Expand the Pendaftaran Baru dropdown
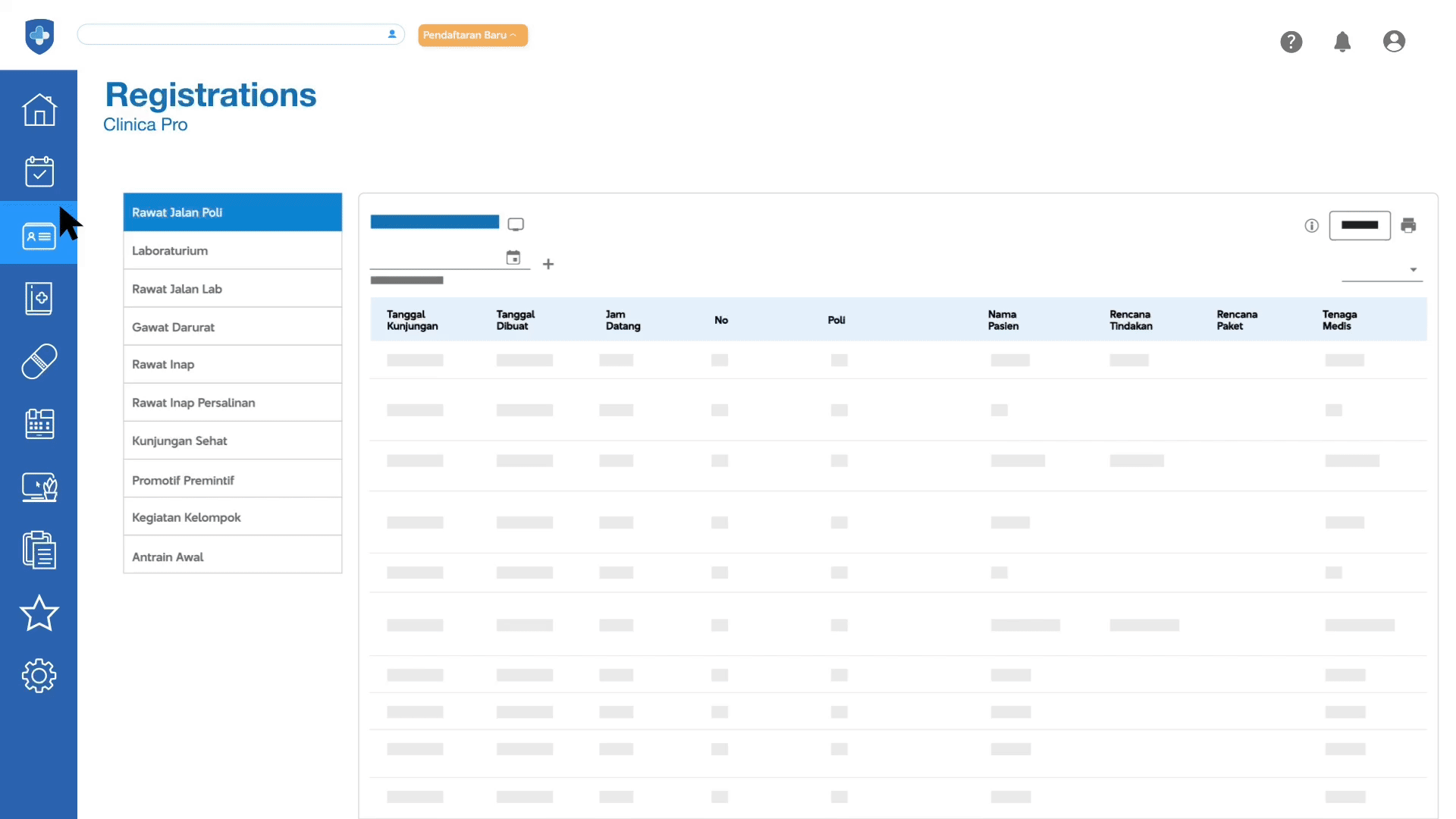The image size is (1456, 819). [472, 35]
